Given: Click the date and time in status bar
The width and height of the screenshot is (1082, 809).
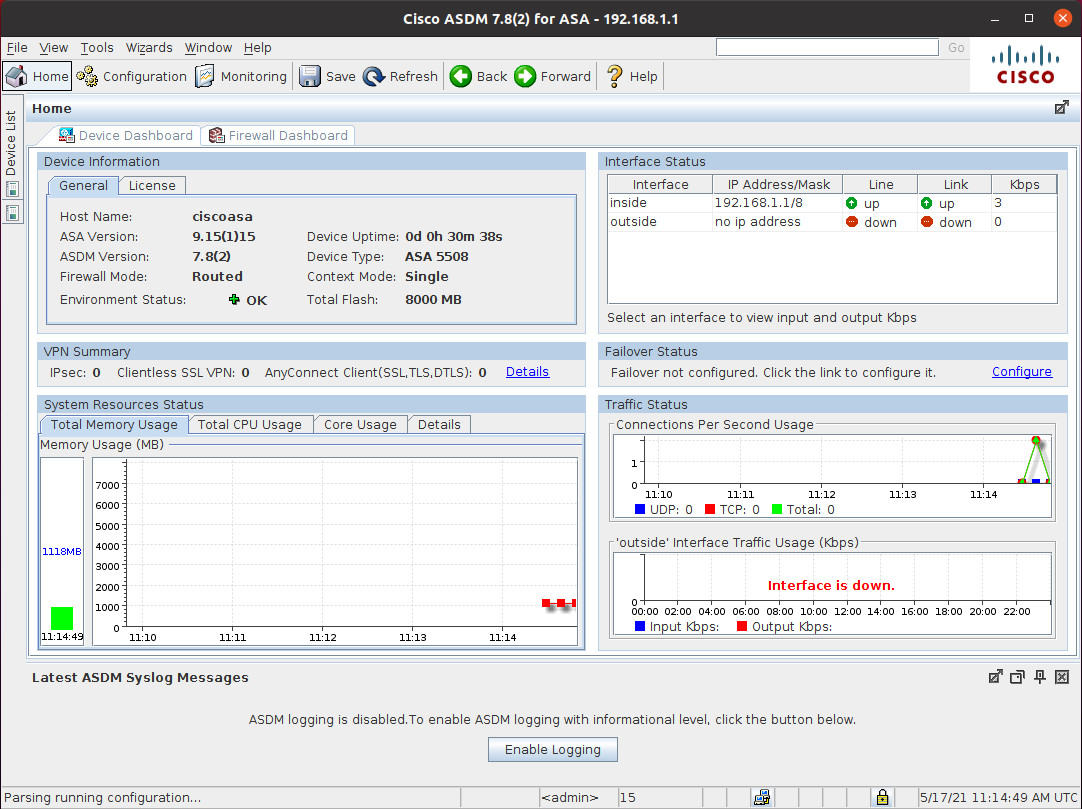Looking at the screenshot, I should (x=999, y=797).
